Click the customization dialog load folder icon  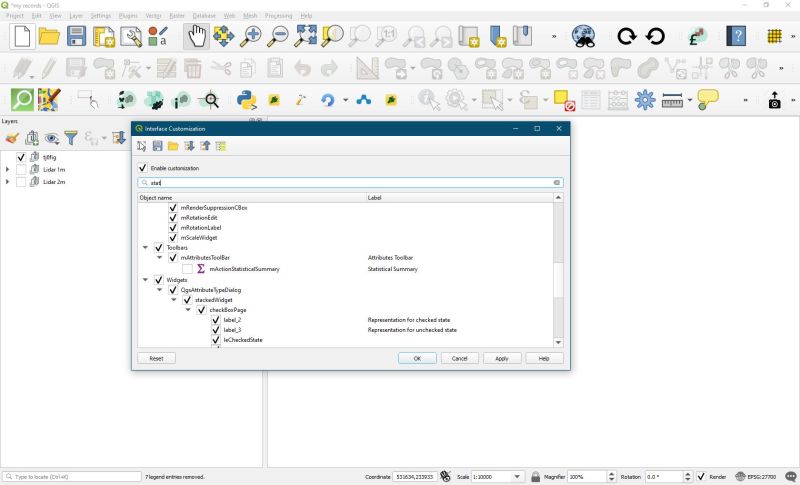(173, 146)
